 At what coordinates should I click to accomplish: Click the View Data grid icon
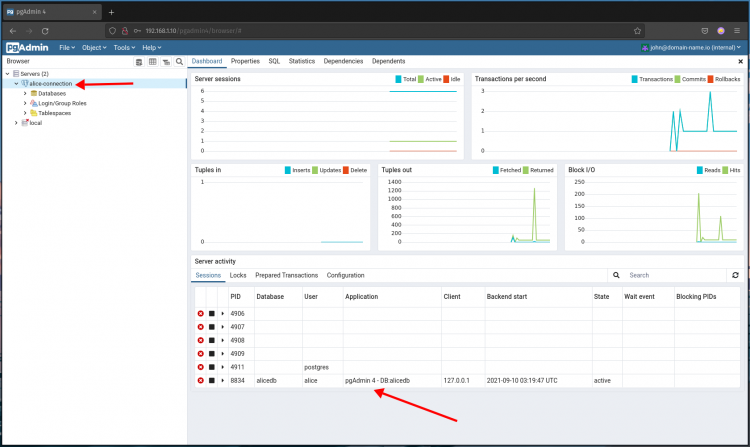(x=153, y=62)
